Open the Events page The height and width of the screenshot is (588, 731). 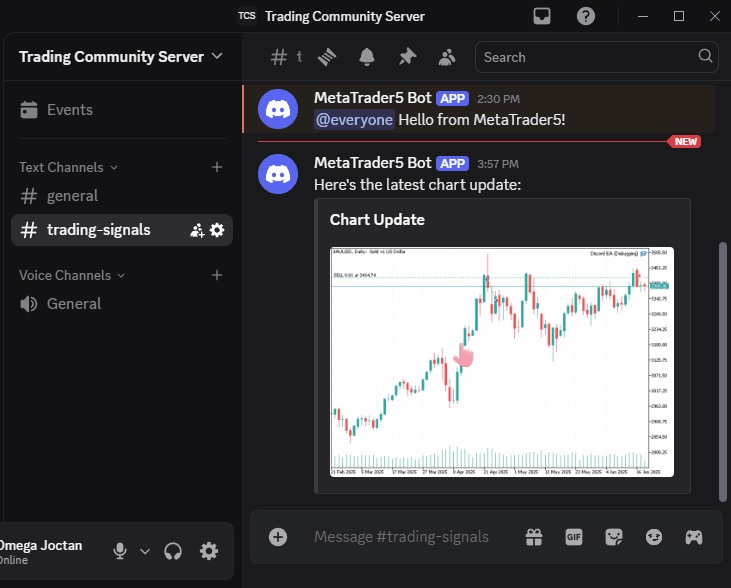[70, 110]
